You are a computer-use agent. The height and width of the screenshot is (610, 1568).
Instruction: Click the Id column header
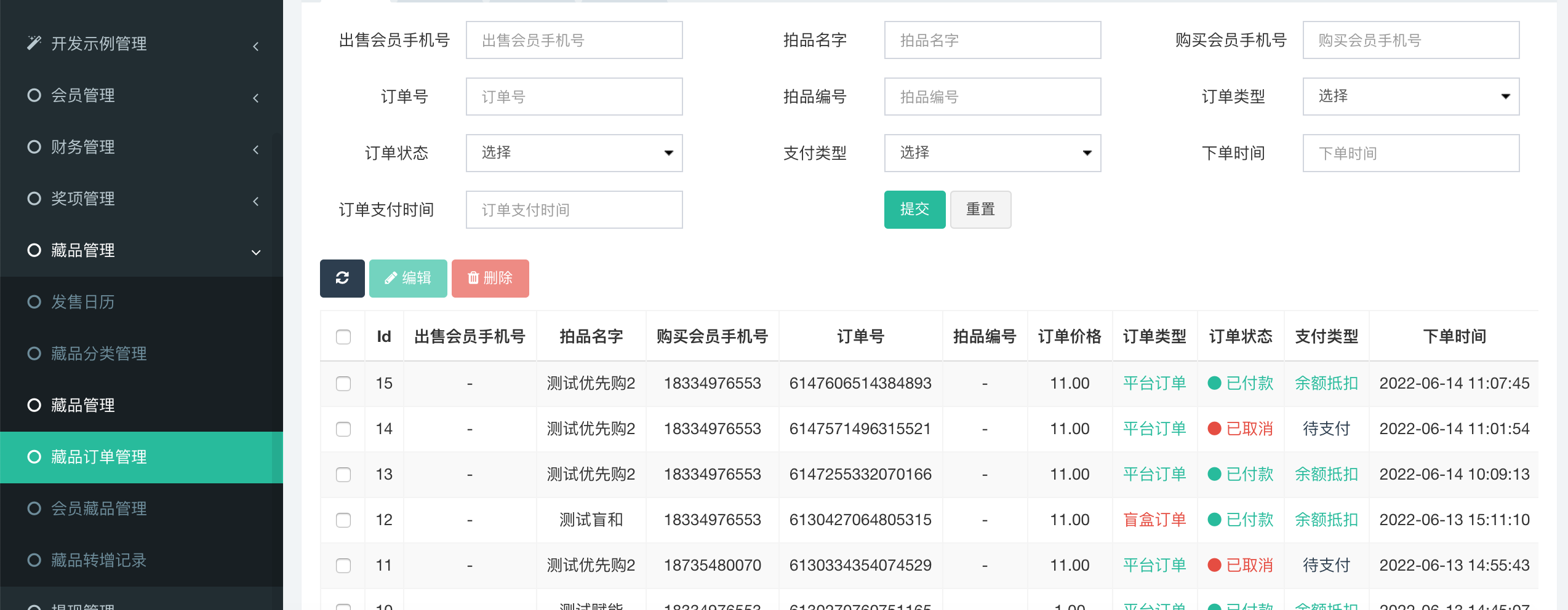point(384,336)
